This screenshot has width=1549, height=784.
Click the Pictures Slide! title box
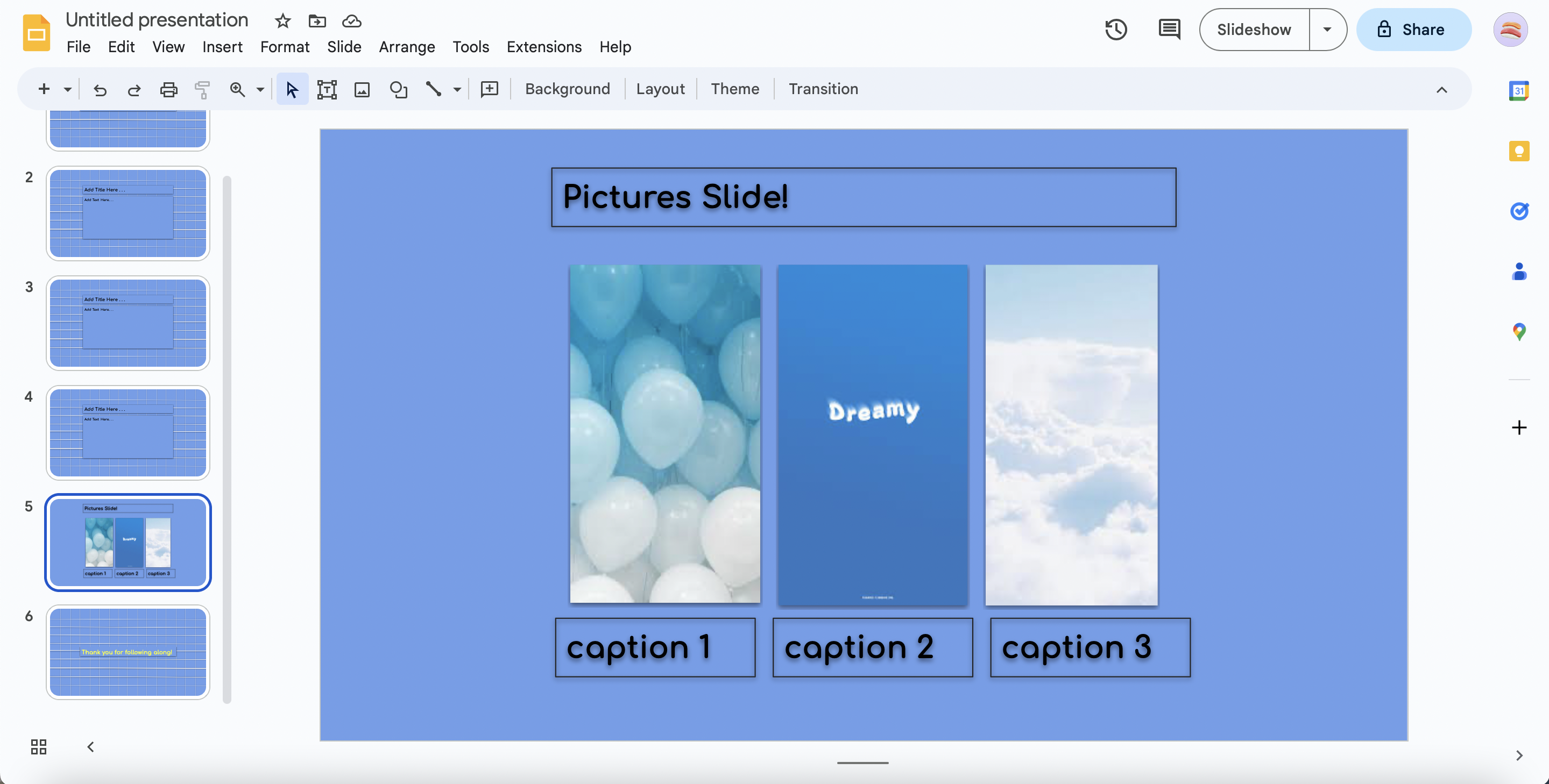(x=864, y=197)
